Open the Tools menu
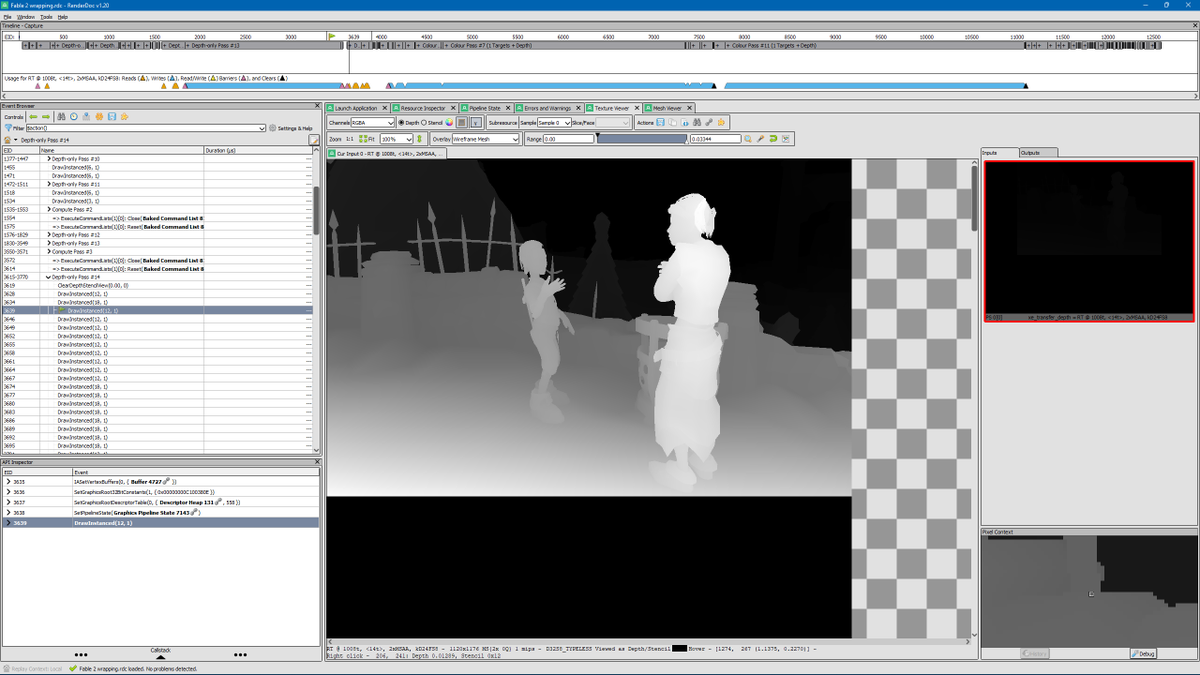 point(46,17)
